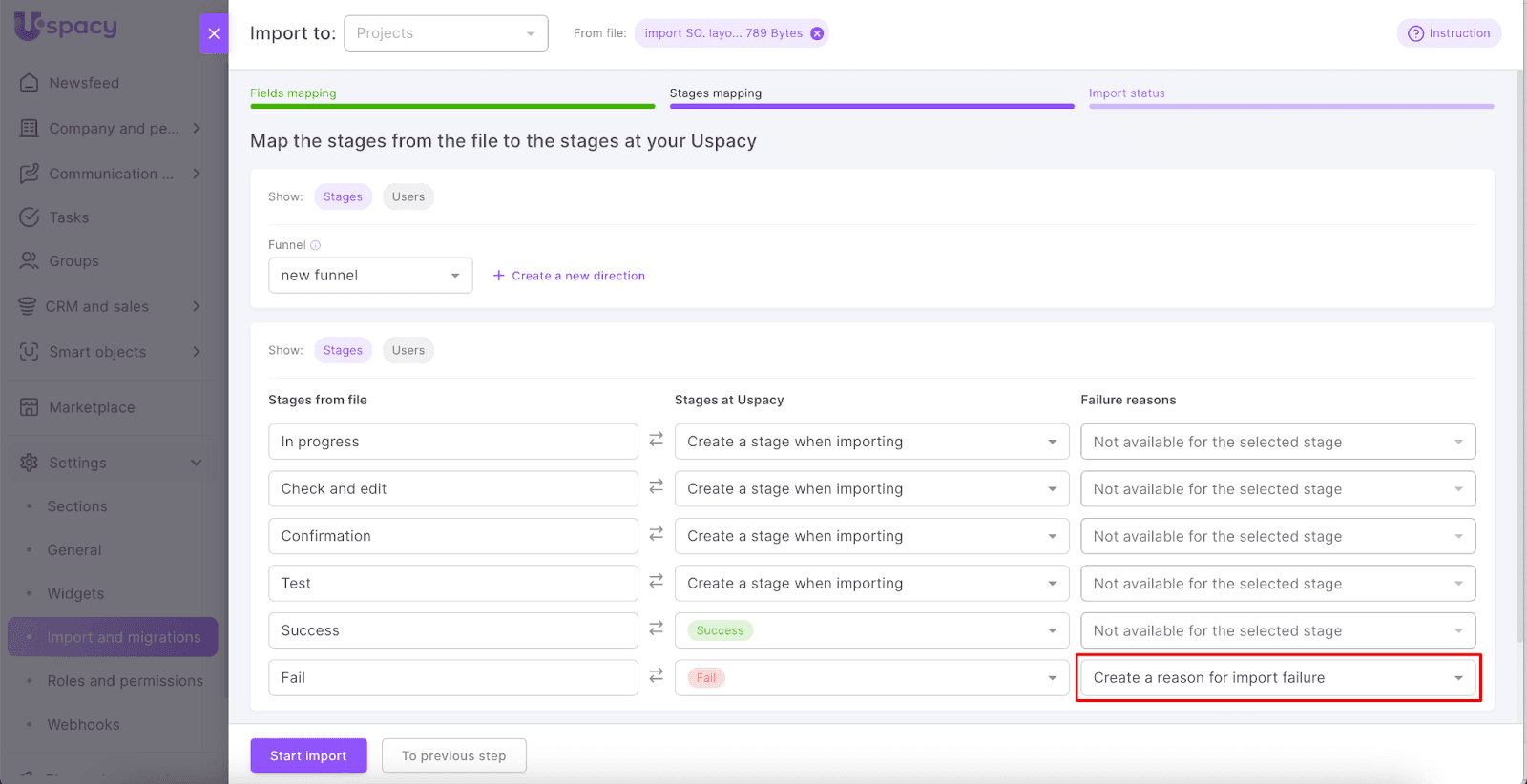The image size is (1527, 784).
Task: Open failure reason dropdown for Fail stage
Action: pos(1277,678)
